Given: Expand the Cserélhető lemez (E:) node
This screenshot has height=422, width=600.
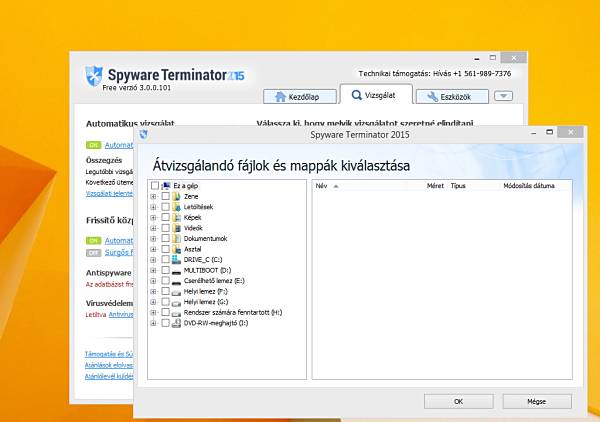Looking at the screenshot, I should (153, 281).
